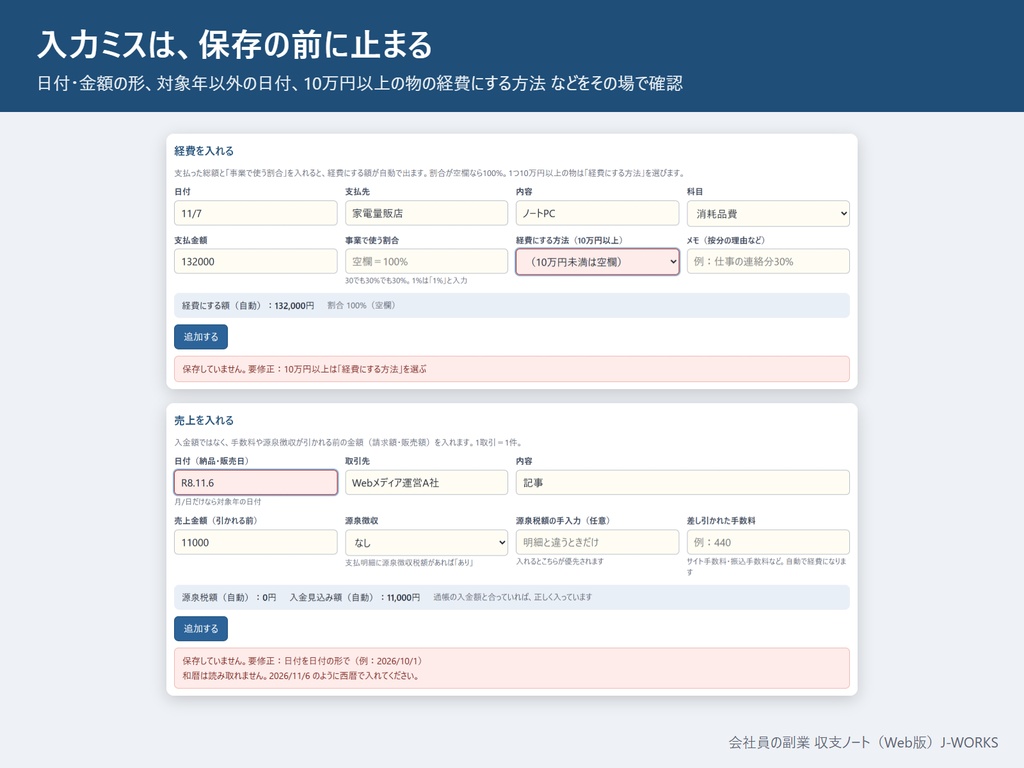Screen dimensions: 1024x768
Task: Click the footer text 会社員の副業 収支ノート
Action: (x=863, y=743)
